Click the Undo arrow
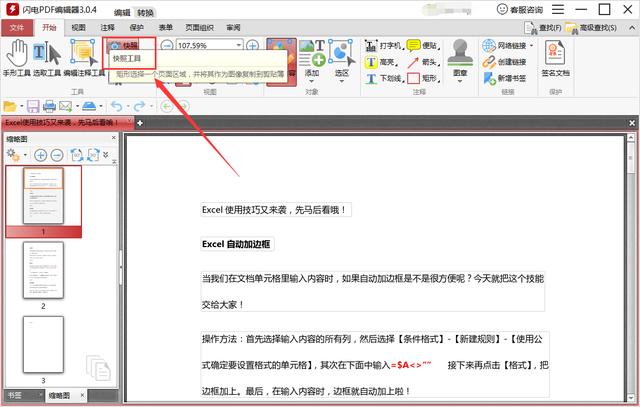Image resolution: width=640 pixels, height=407 pixels. click(x=117, y=107)
